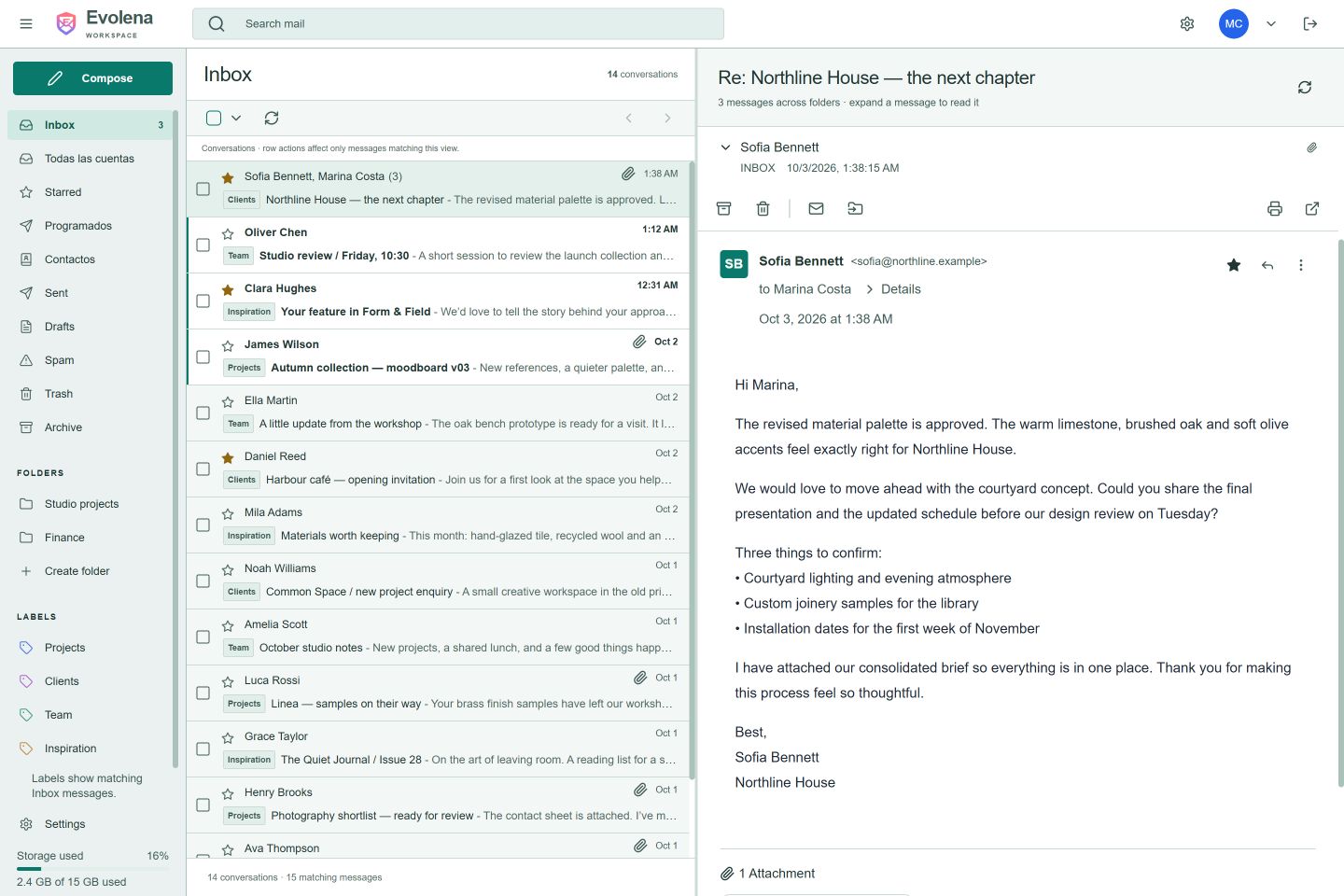
Task: Mark the open message as unread
Action: [x=816, y=209]
